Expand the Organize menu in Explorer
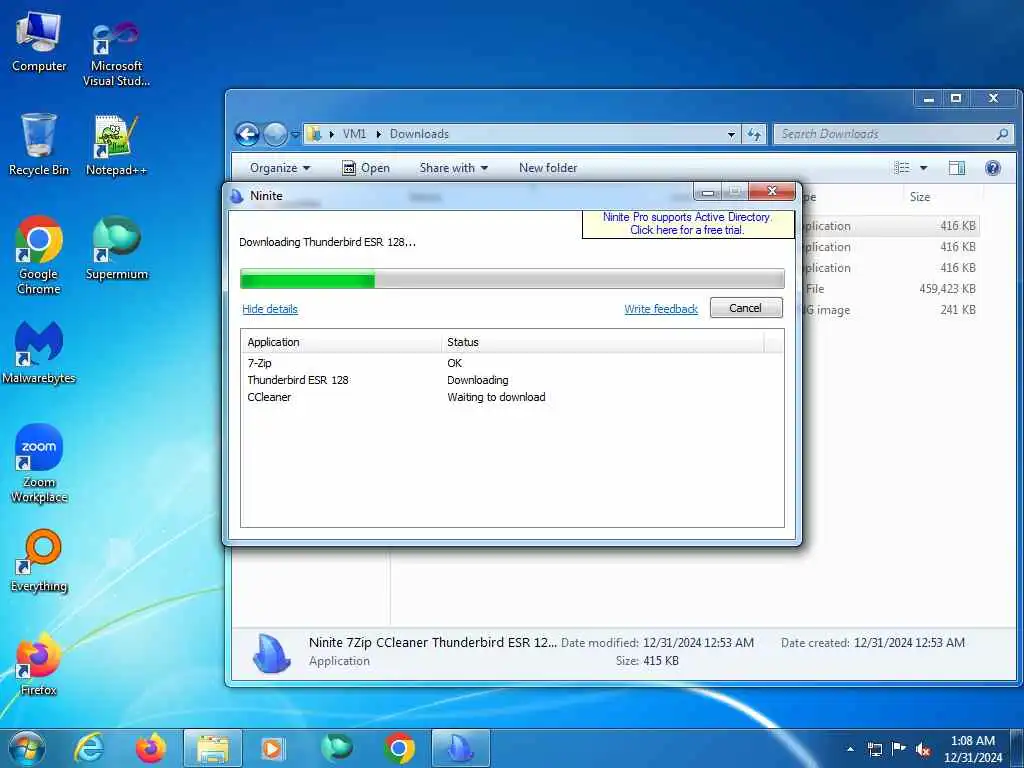Image resolution: width=1024 pixels, height=768 pixels. click(x=280, y=168)
